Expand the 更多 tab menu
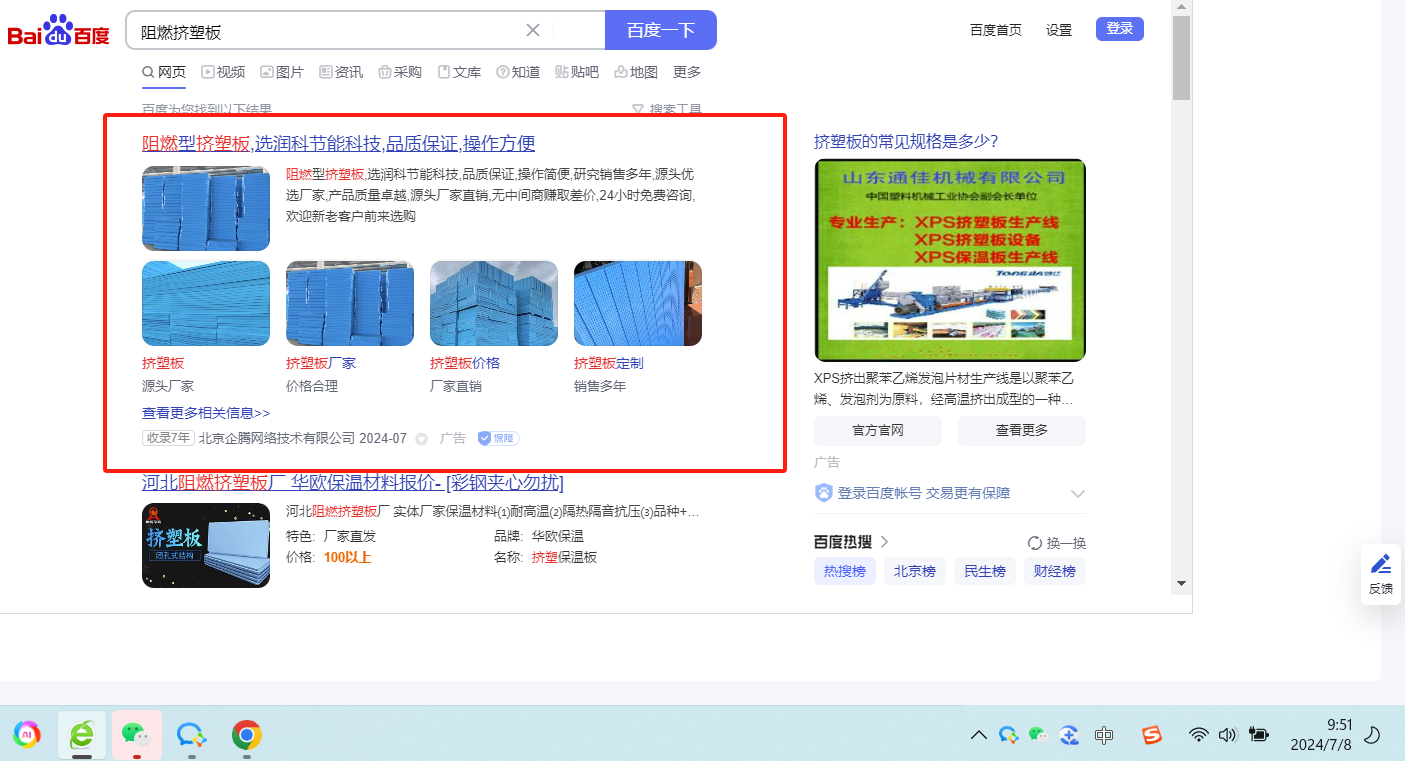 click(x=687, y=72)
